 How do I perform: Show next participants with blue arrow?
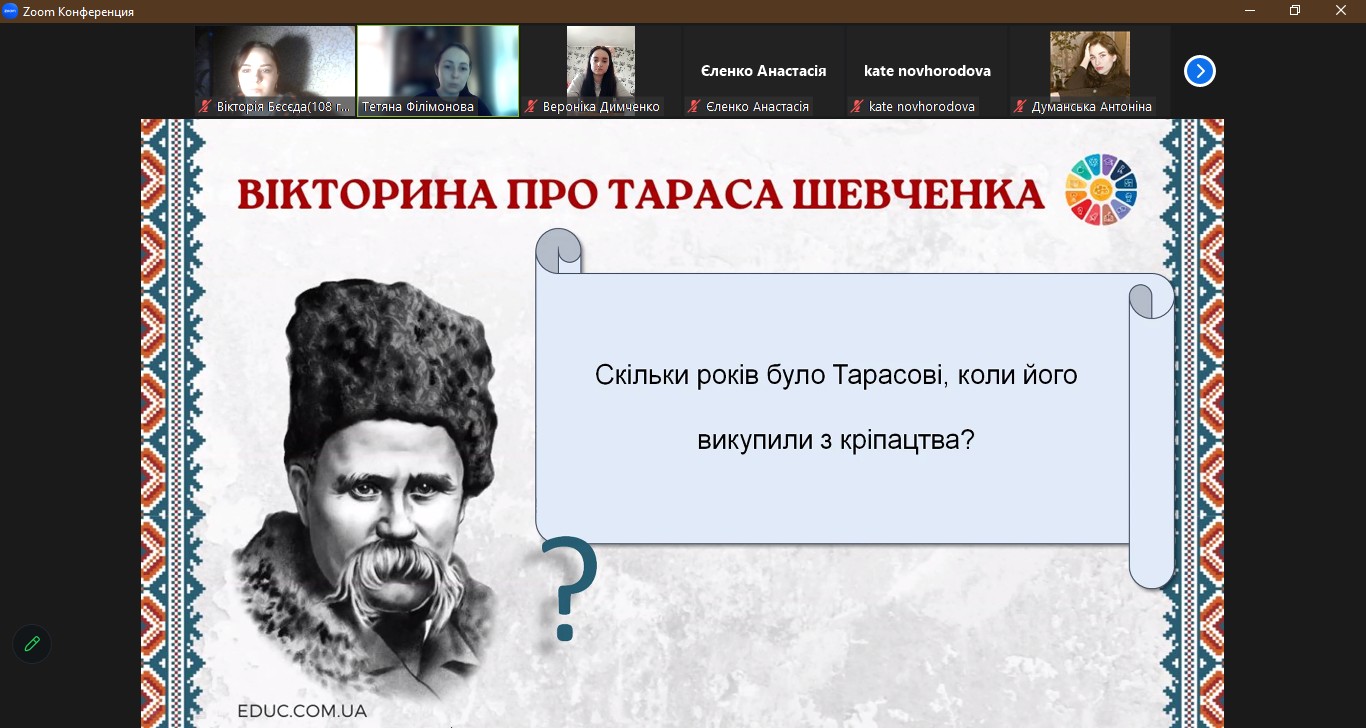(1199, 71)
